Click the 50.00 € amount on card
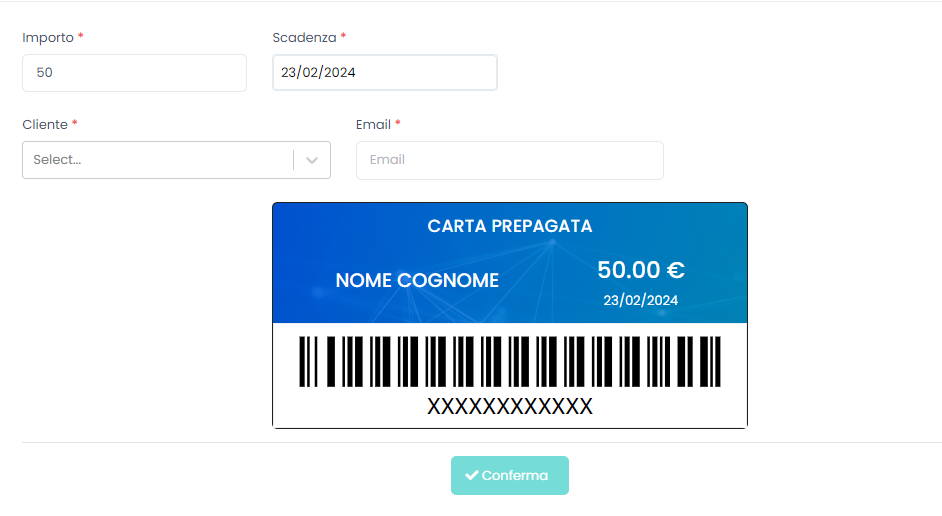The height and width of the screenshot is (516, 942). coord(640,270)
